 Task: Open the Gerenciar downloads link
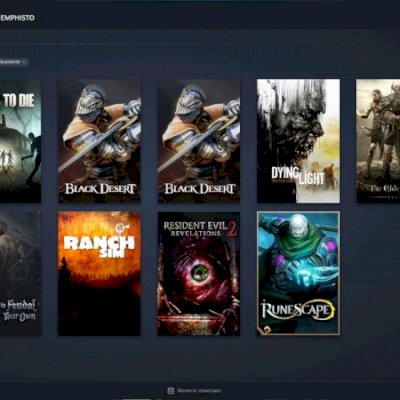tap(199, 390)
